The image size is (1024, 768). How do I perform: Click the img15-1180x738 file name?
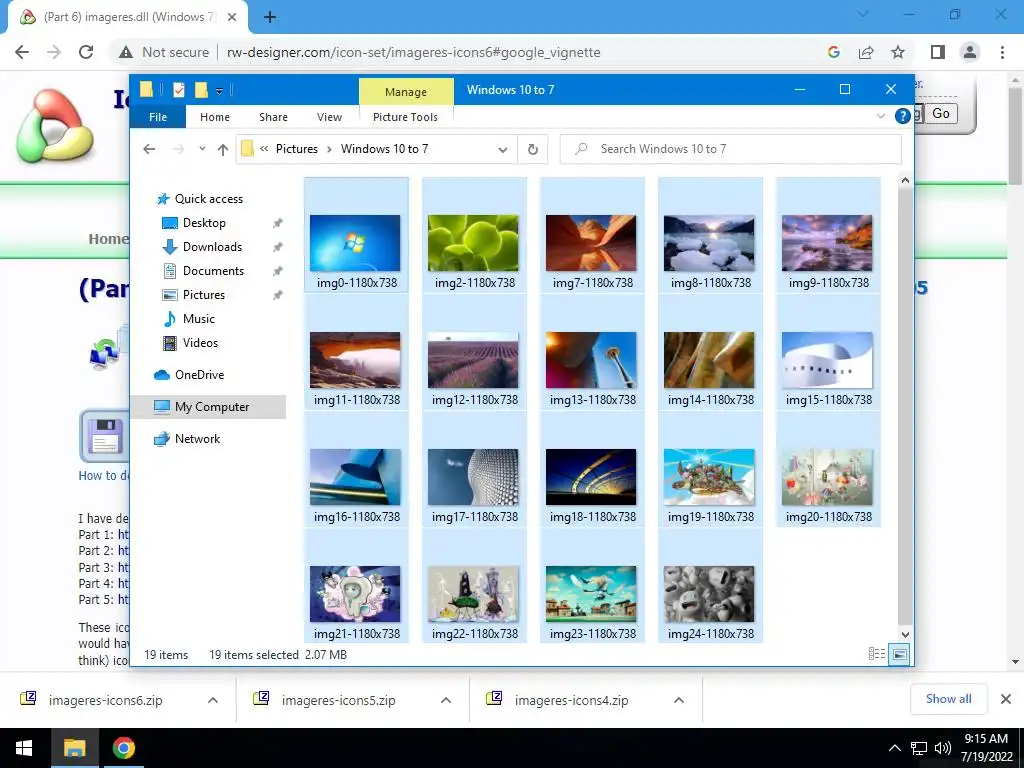pyautogui.click(x=829, y=400)
